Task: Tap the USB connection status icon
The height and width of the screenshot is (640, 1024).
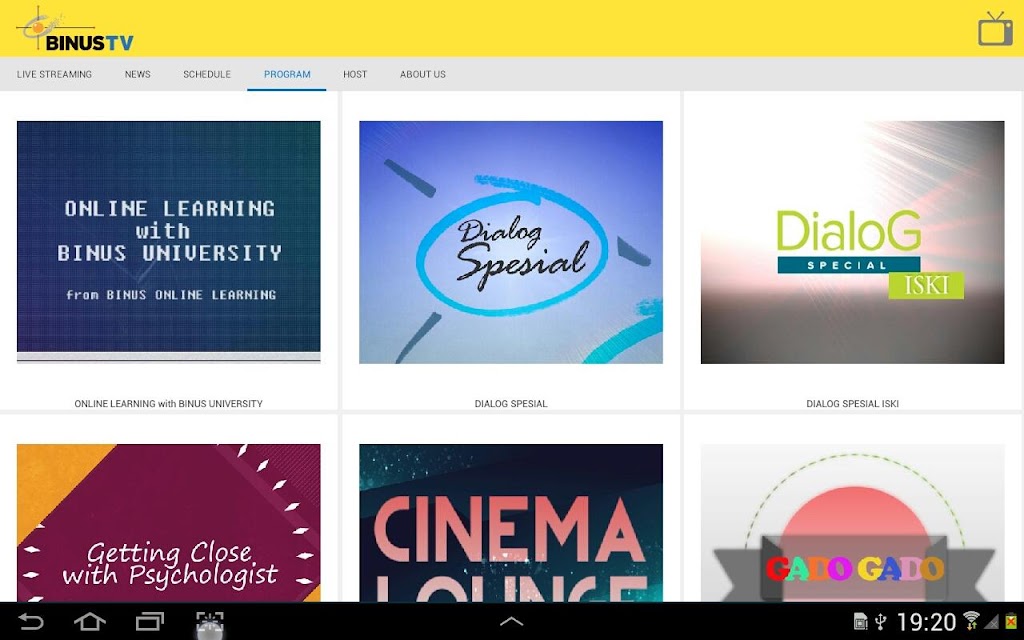Action: [x=881, y=621]
